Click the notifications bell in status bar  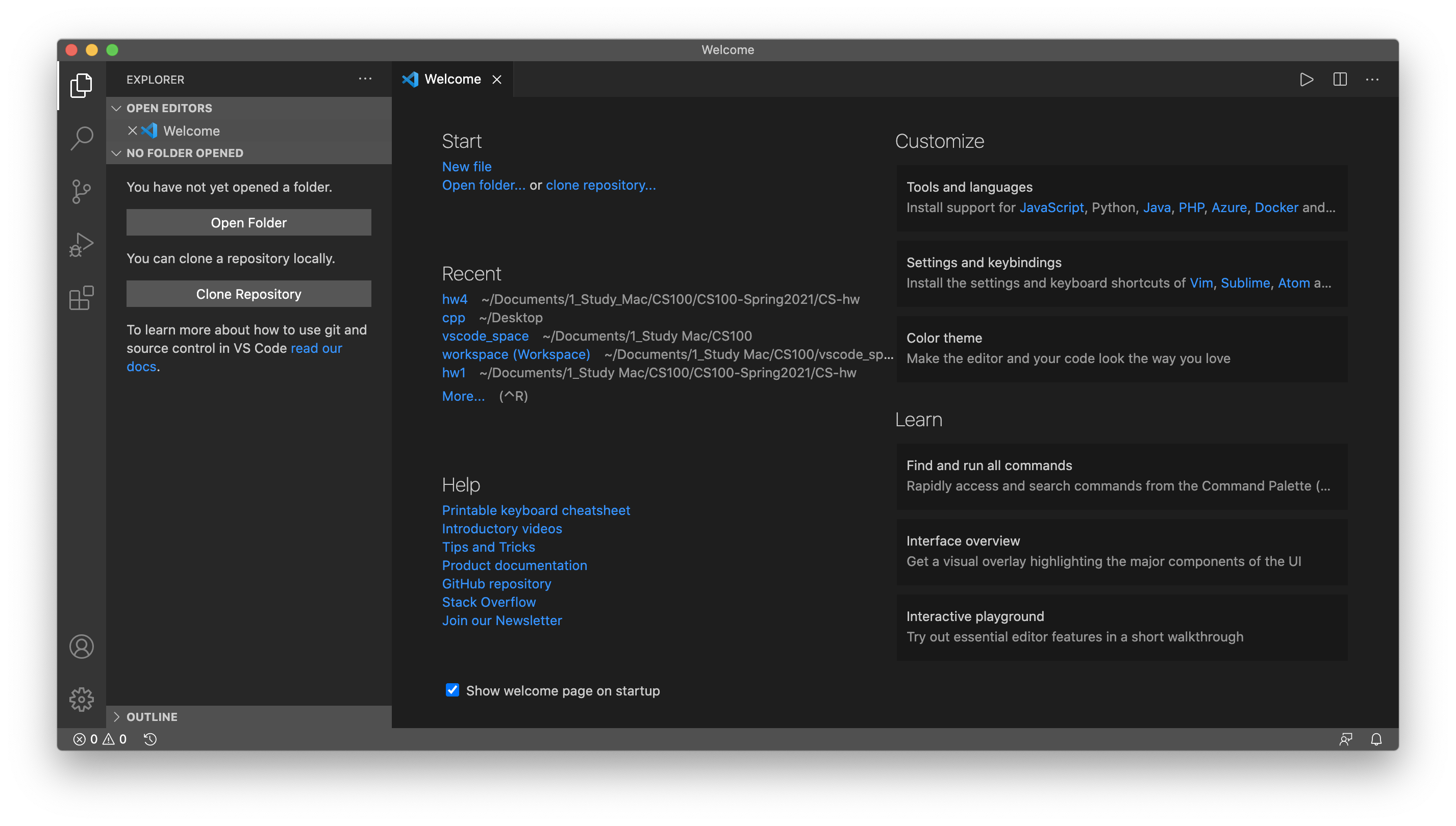click(1376, 739)
